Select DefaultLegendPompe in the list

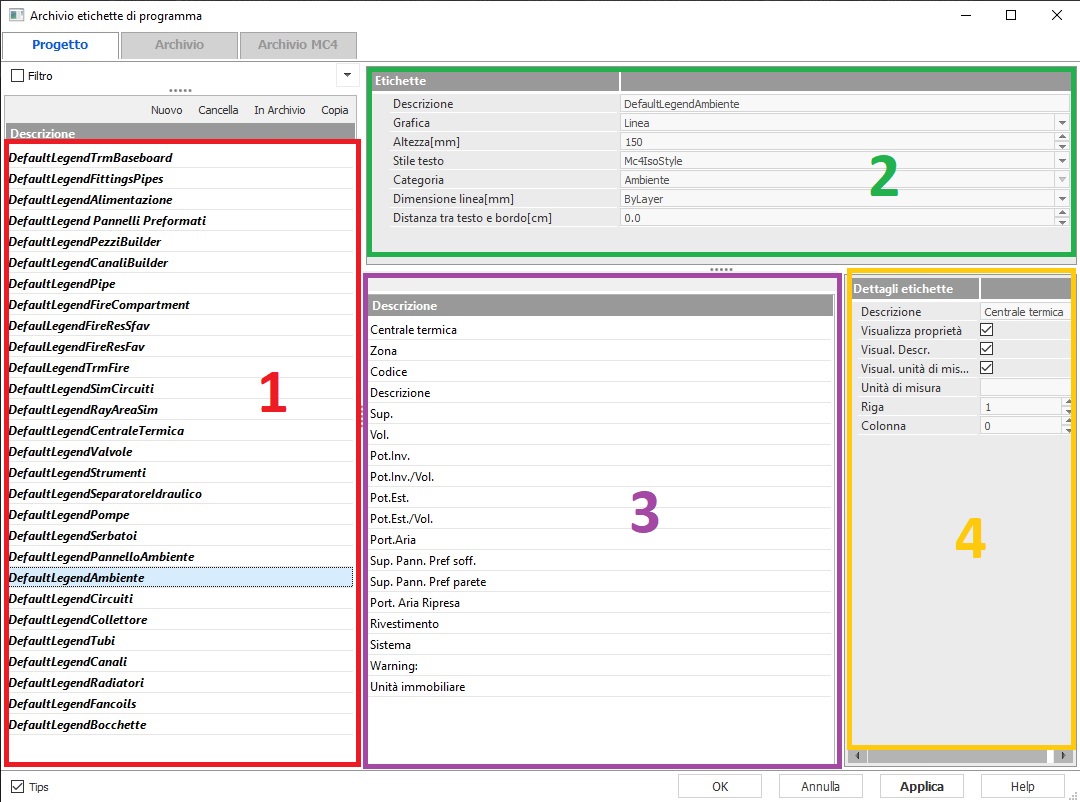(x=69, y=515)
